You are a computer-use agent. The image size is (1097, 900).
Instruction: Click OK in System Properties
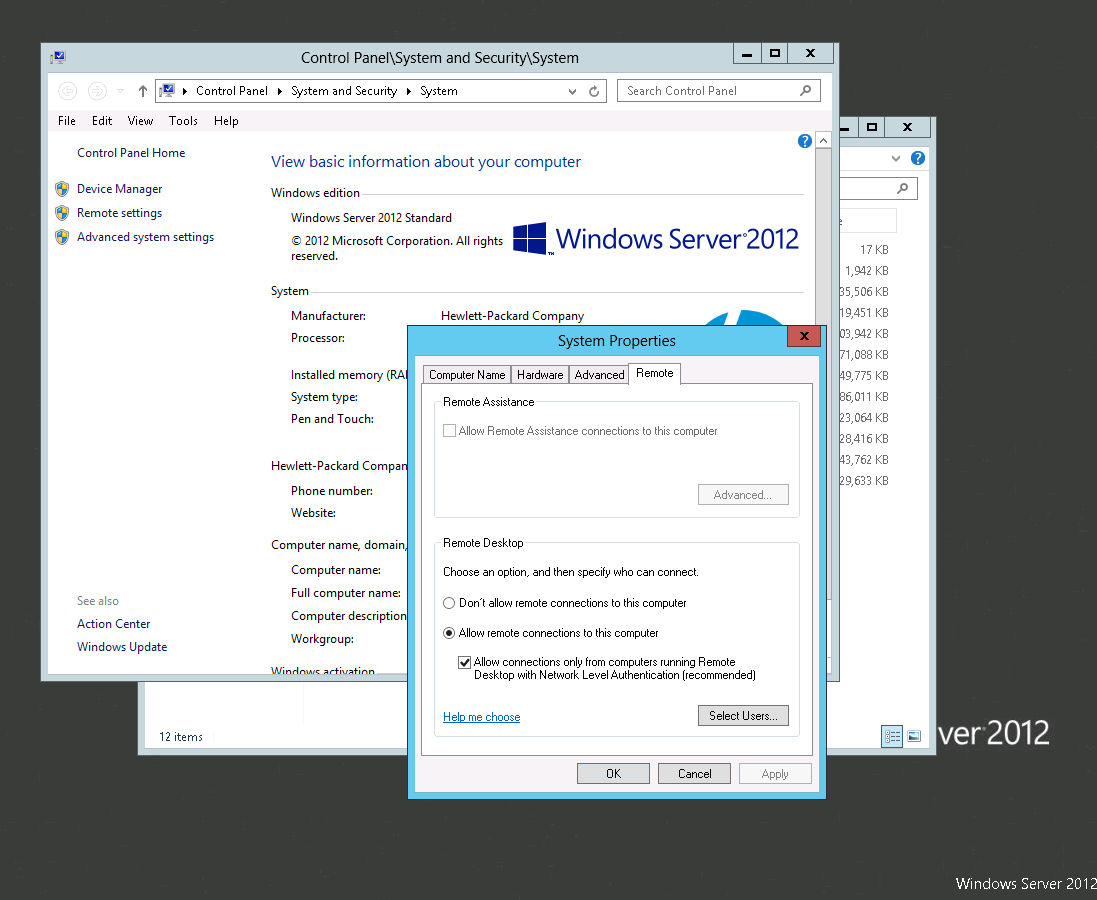click(x=613, y=773)
